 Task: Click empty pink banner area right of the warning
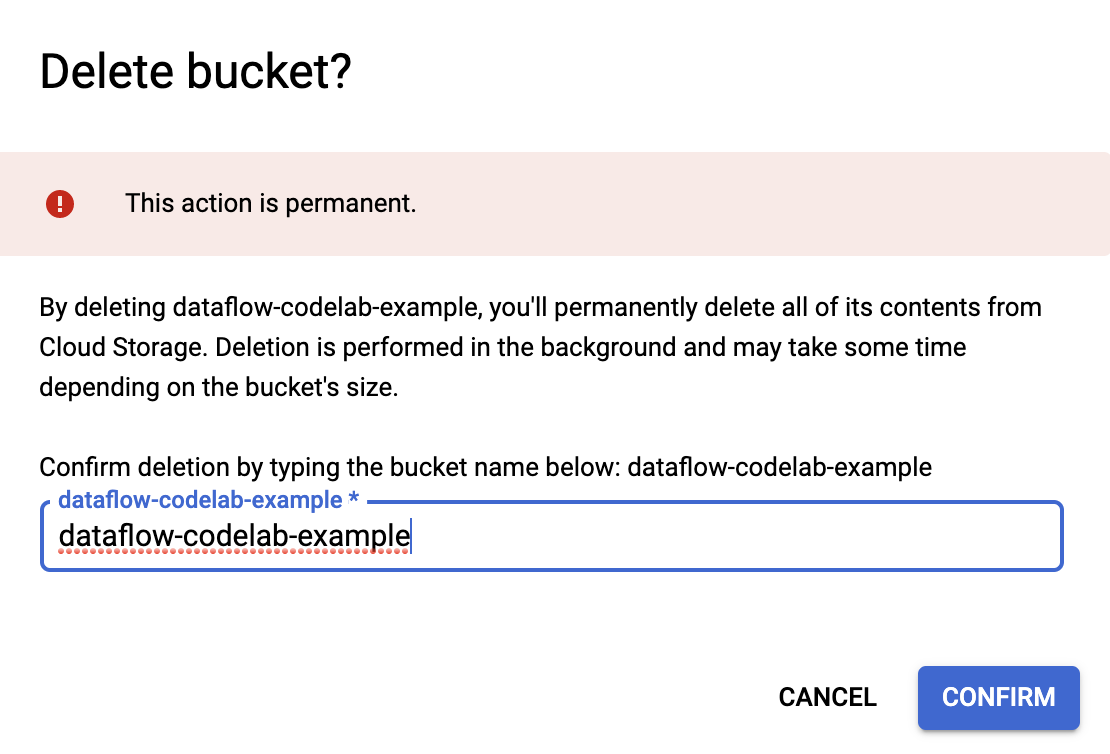[750, 204]
